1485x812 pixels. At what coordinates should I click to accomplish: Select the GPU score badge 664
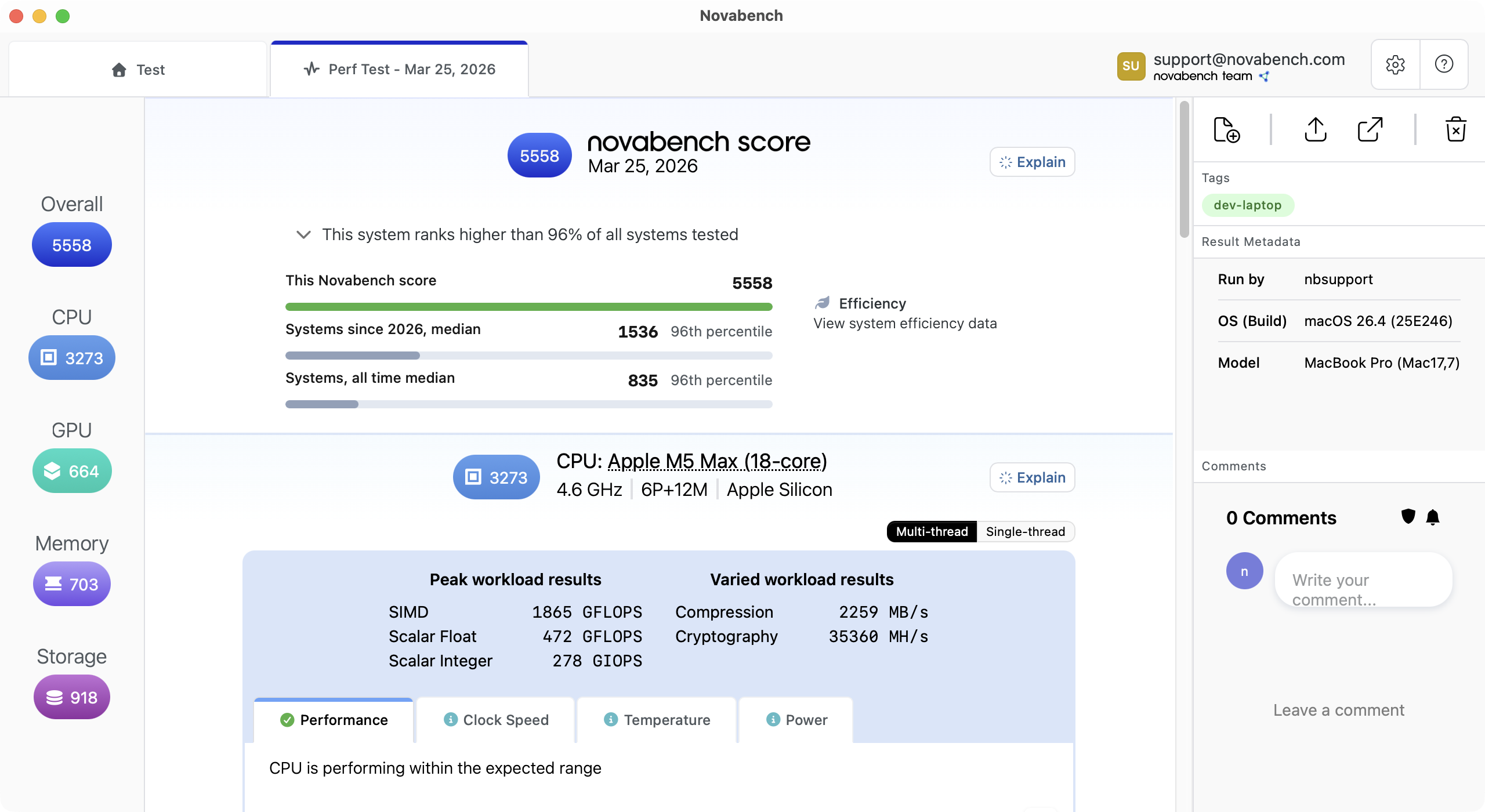(x=71, y=470)
